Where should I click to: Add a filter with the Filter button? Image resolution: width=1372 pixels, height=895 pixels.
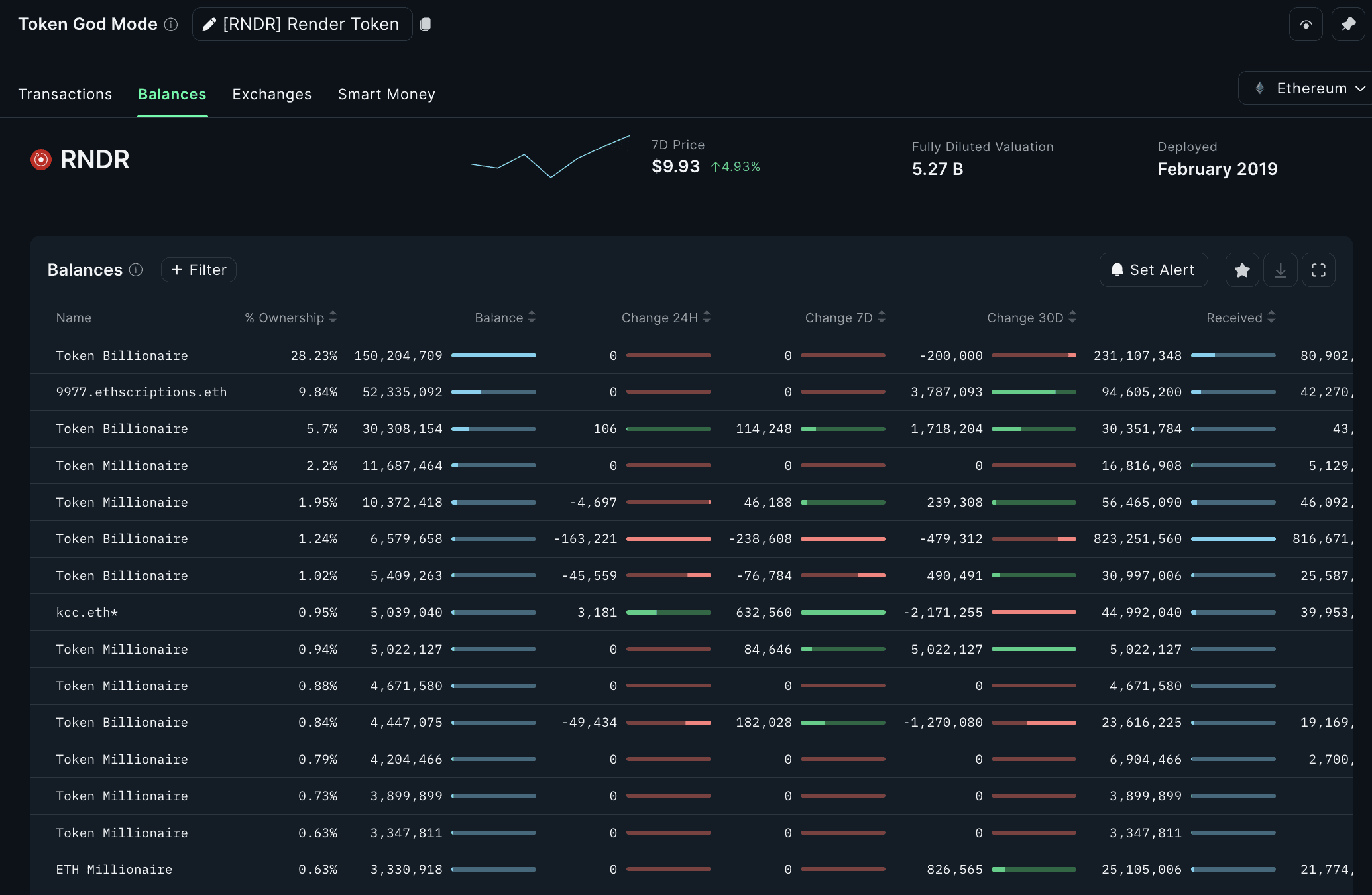click(x=199, y=270)
